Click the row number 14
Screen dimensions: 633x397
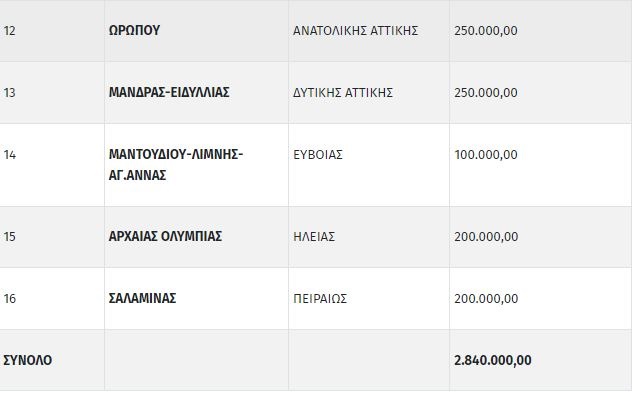pyautogui.click(x=9, y=155)
